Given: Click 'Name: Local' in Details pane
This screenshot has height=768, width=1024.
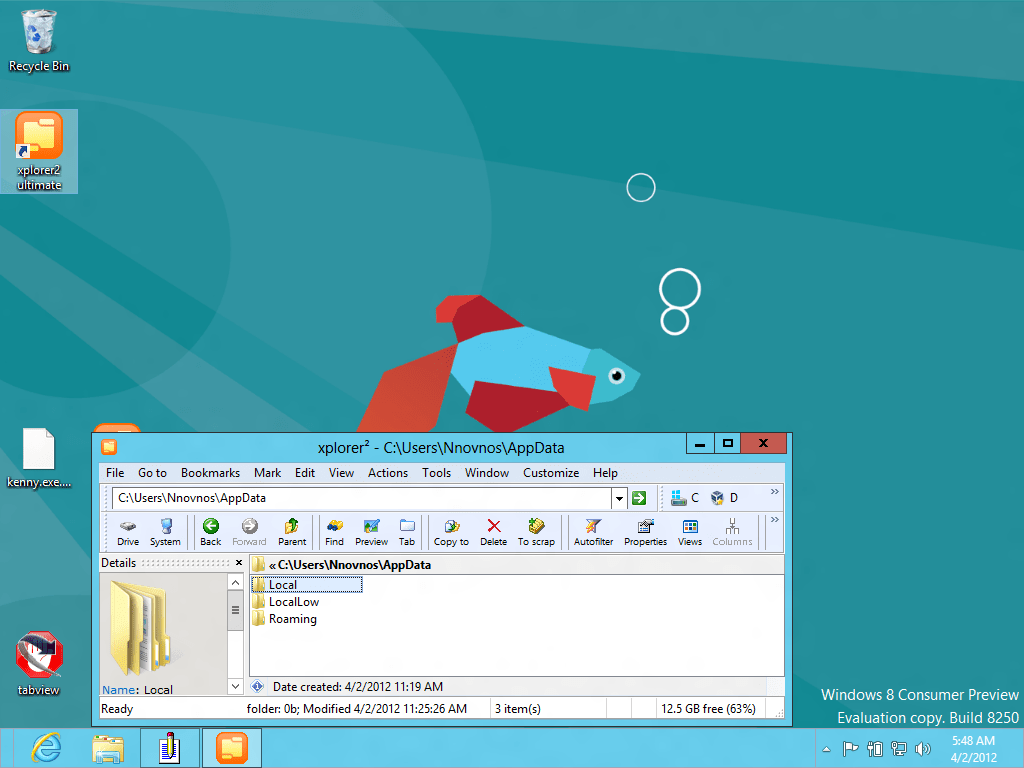Looking at the screenshot, I should click(137, 690).
